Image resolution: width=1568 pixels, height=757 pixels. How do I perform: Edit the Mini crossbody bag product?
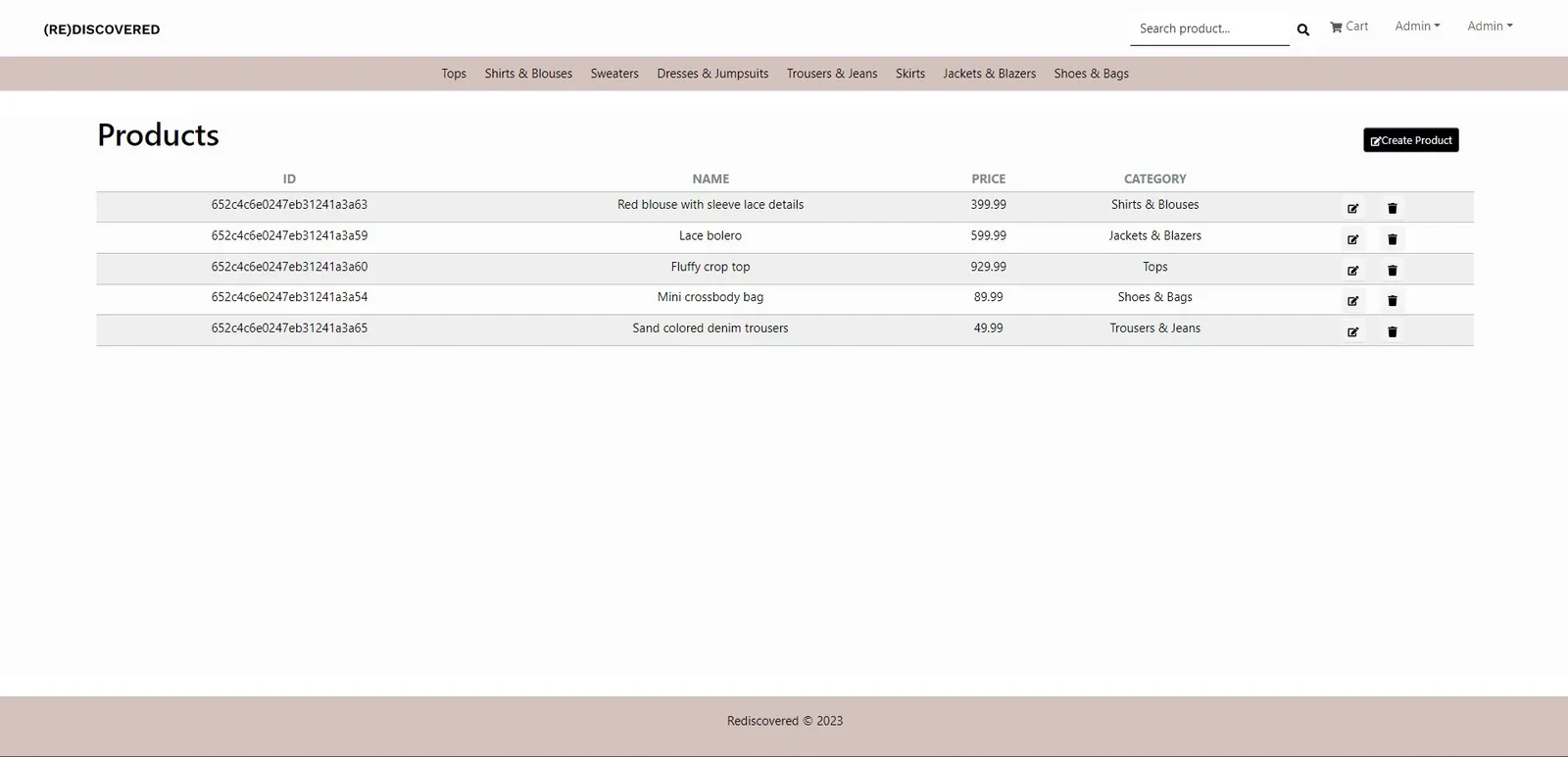pos(1352,300)
